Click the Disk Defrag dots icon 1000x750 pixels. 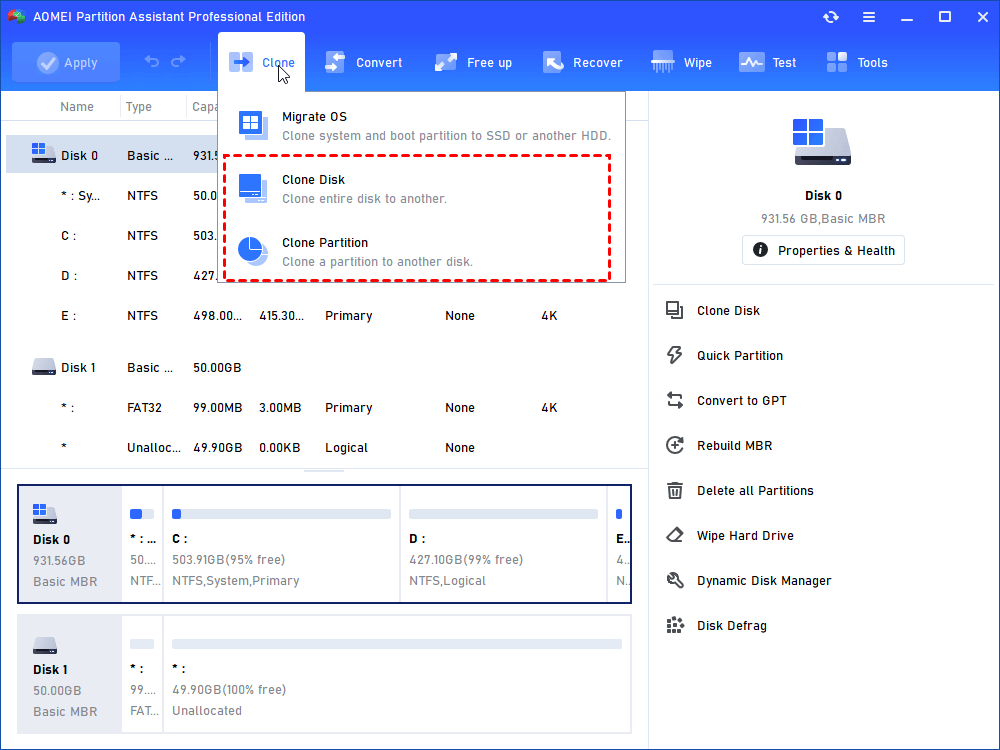point(675,625)
